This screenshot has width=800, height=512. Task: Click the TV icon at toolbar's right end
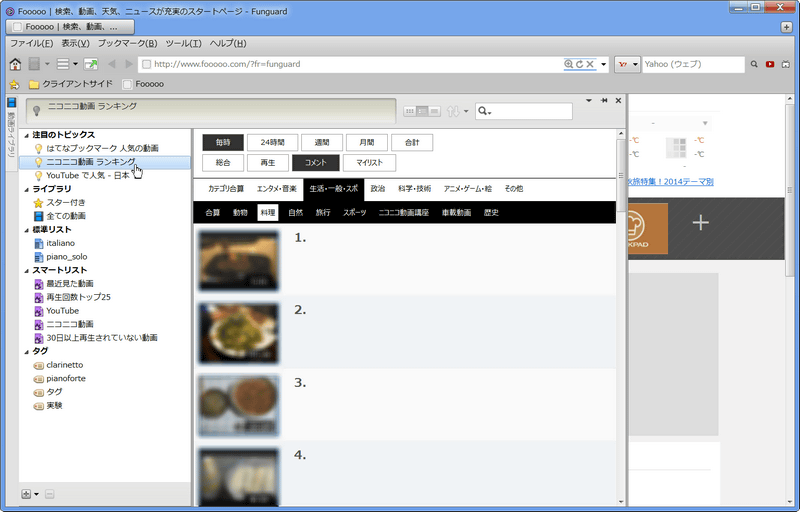tap(786, 64)
